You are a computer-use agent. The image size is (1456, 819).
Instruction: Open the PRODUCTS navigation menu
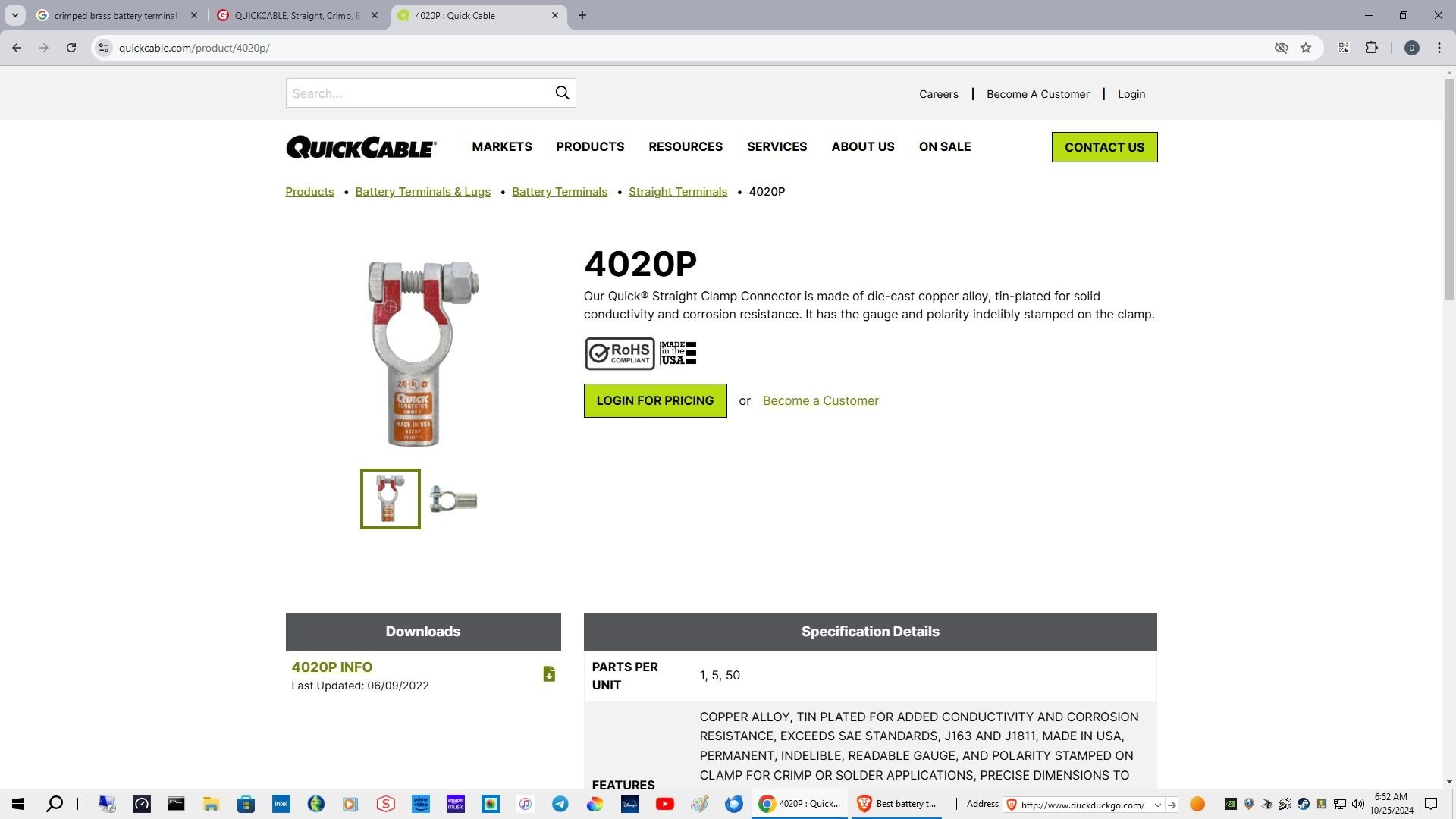coord(589,147)
